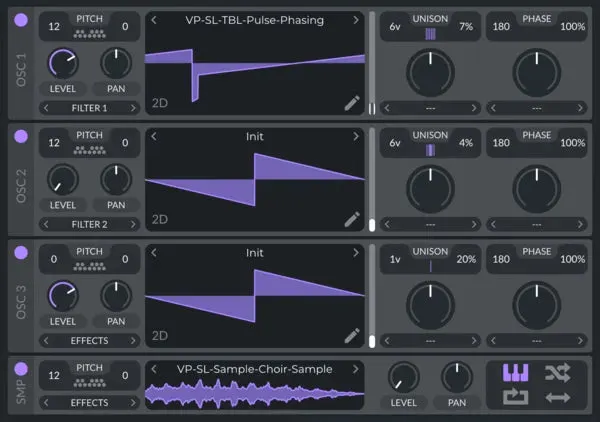Viewport: 600px width, 422px height.
Task: Select next OSC 2 Init wavetable
Action: 356,136
